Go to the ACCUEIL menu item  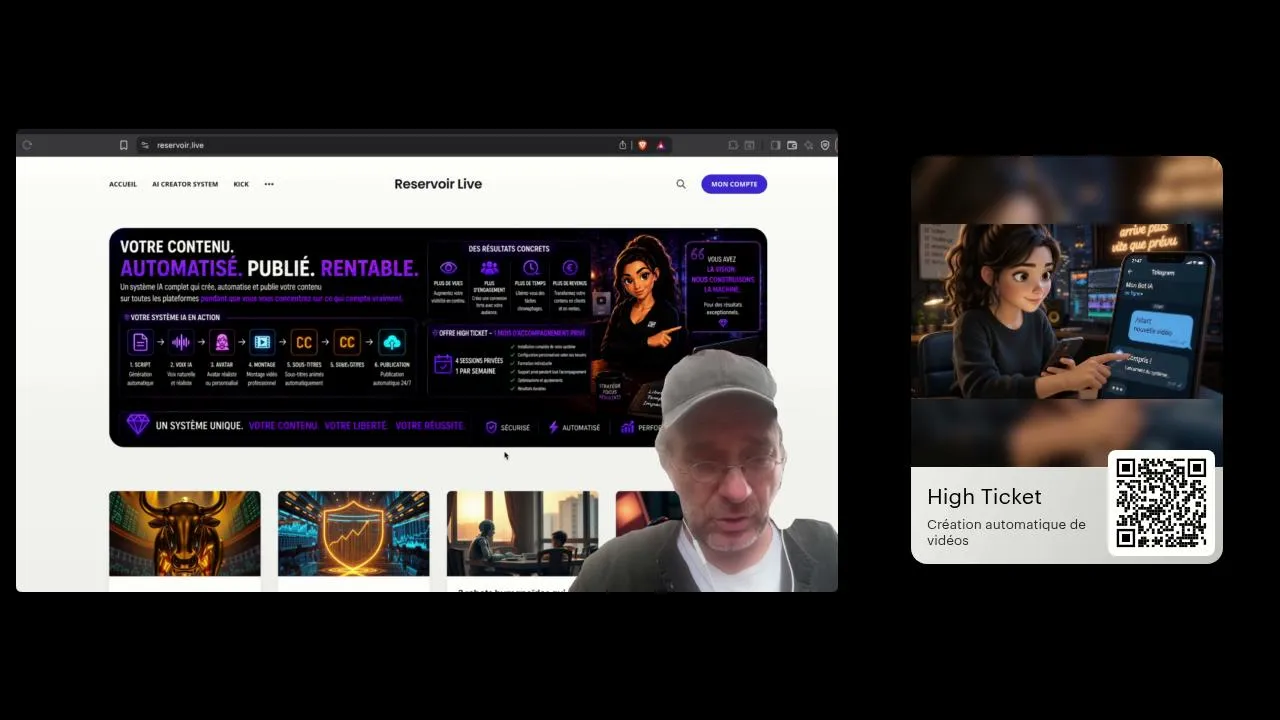pos(123,184)
